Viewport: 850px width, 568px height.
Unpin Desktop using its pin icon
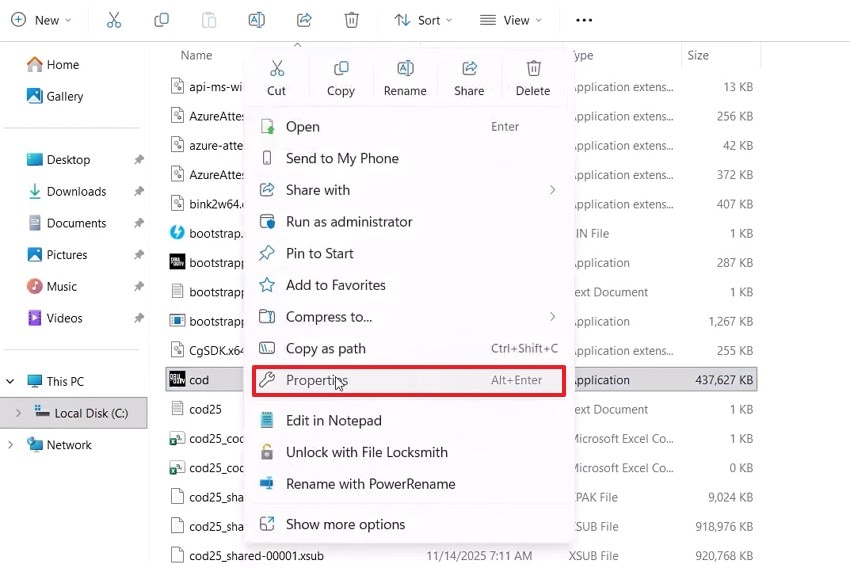pyautogui.click(x=139, y=159)
